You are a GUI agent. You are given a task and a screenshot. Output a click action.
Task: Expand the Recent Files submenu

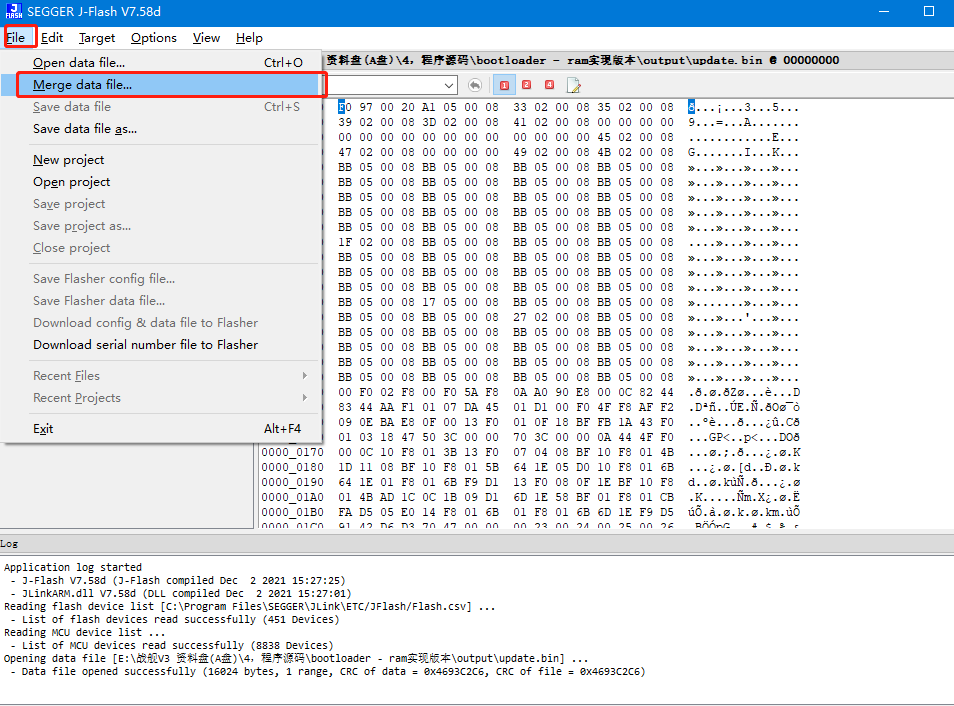(x=170, y=376)
